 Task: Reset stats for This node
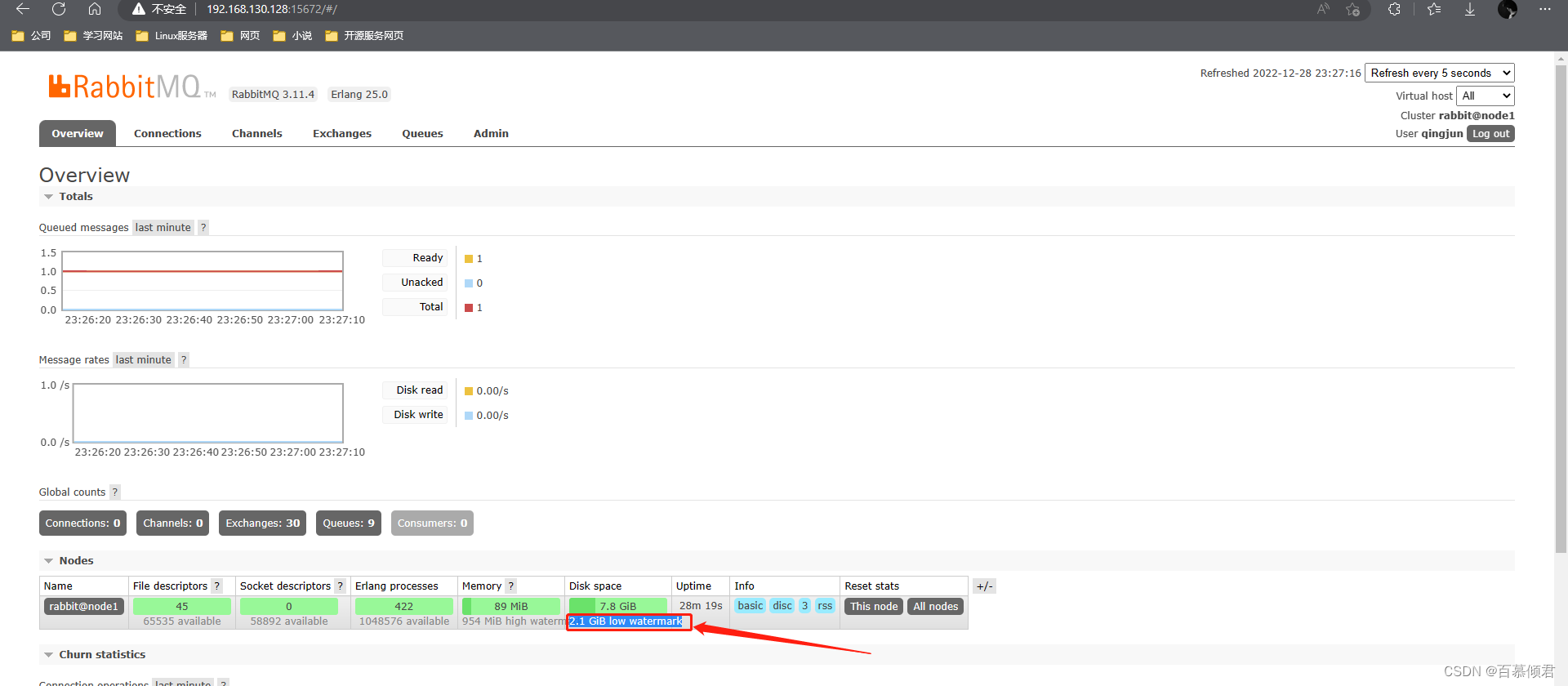click(874, 607)
